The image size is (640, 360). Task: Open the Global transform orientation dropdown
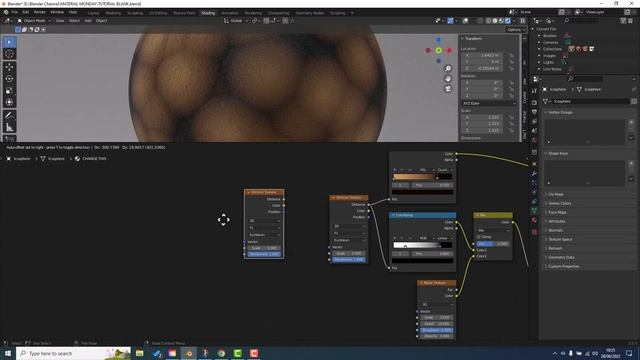coord(236,20)
